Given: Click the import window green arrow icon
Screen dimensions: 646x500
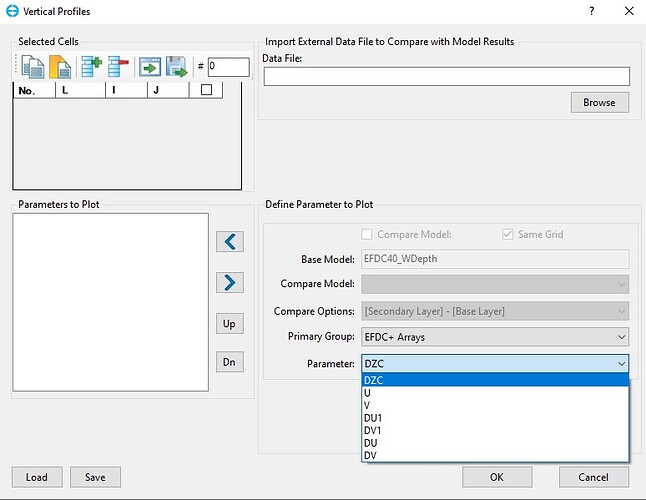Looking at the screenshot, I should (150, 67).
